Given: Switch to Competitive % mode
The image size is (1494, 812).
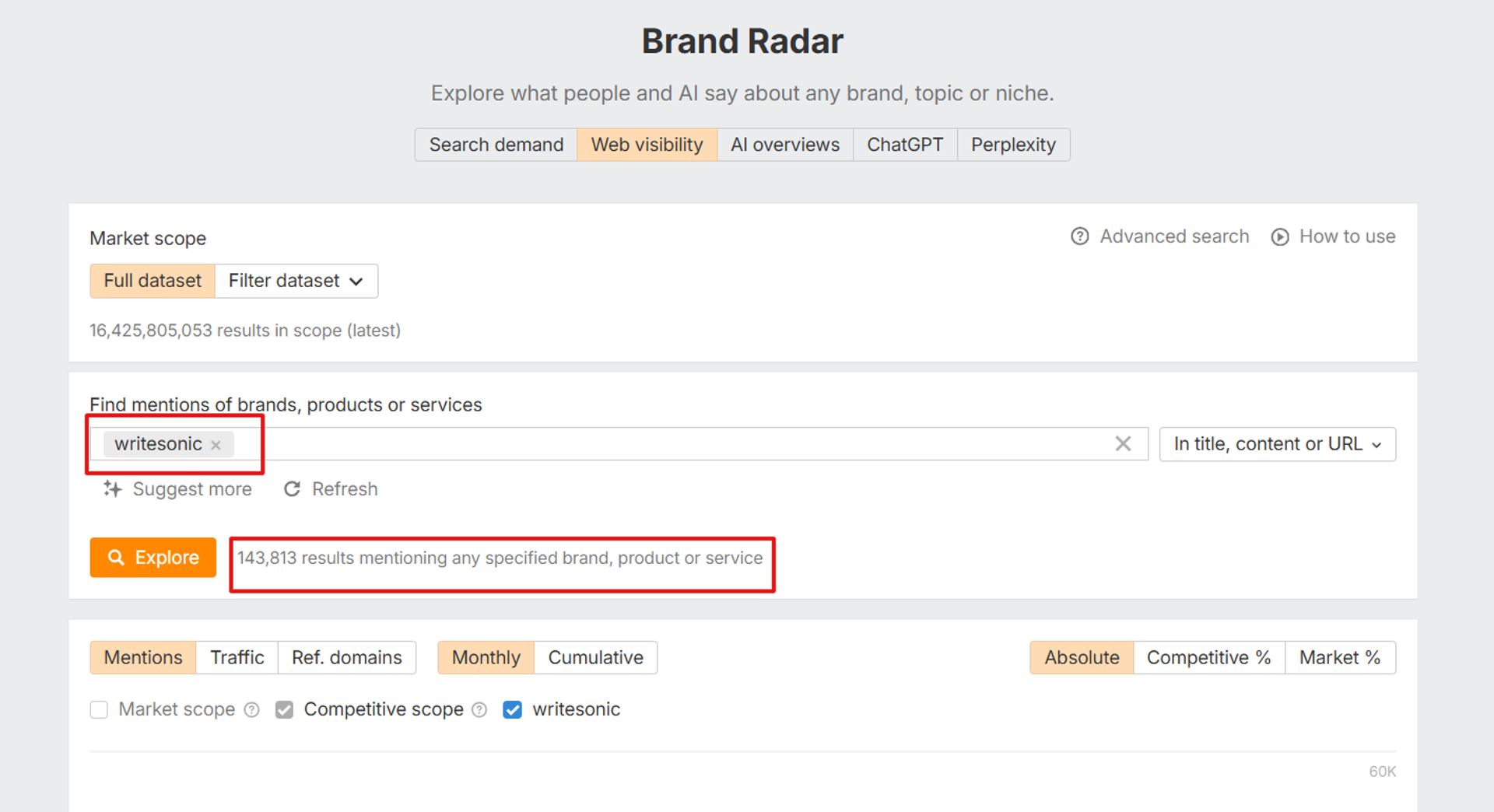Looking at the screenshot, I should tap(1209, 657).
